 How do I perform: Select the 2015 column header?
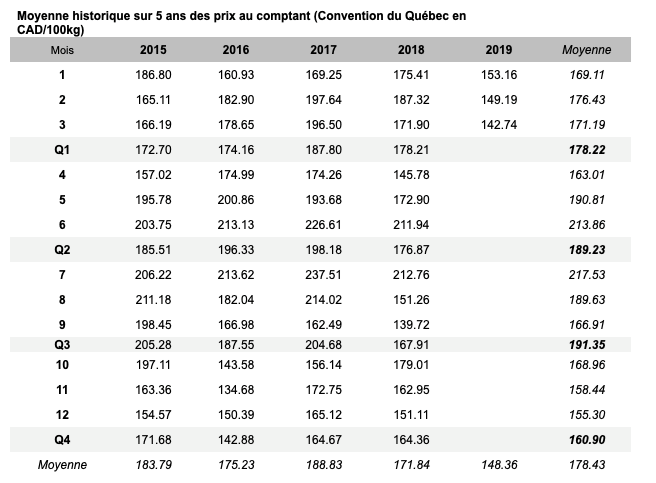coord(153,50)
